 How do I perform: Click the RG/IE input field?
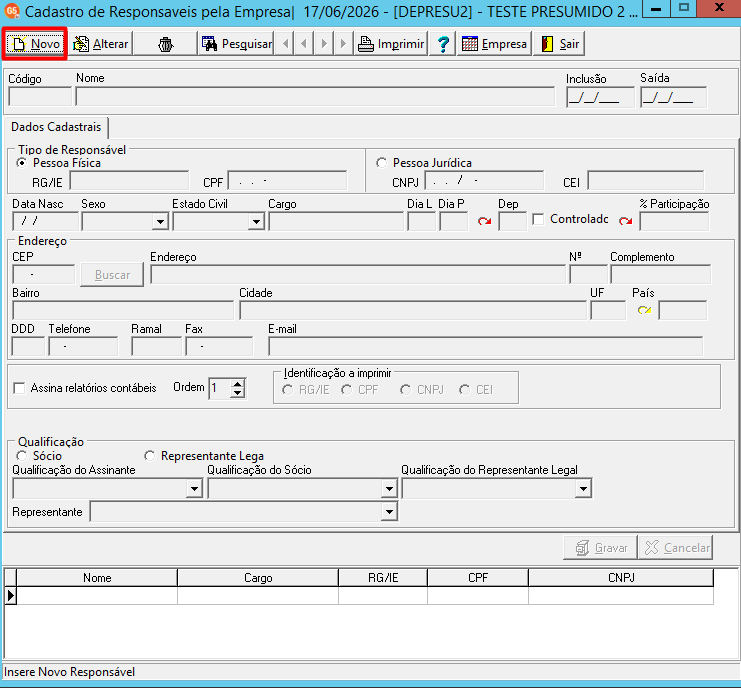click(129, 181)
